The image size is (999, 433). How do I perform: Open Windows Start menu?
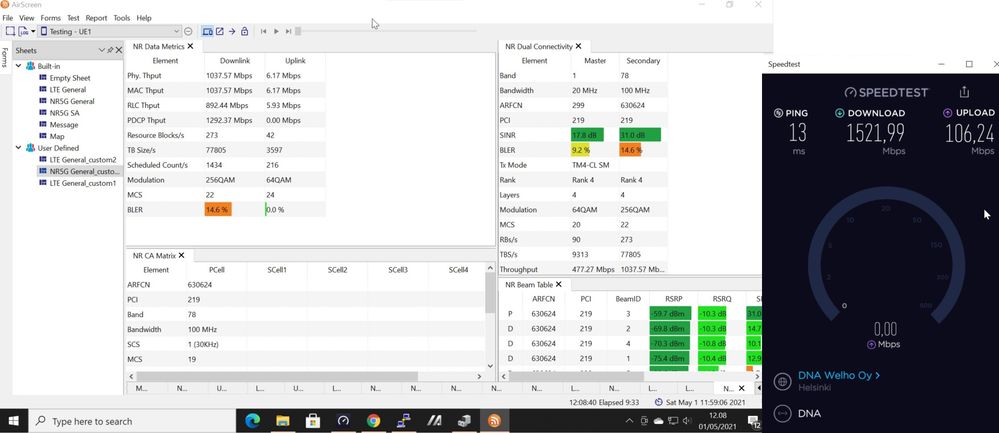13,421
